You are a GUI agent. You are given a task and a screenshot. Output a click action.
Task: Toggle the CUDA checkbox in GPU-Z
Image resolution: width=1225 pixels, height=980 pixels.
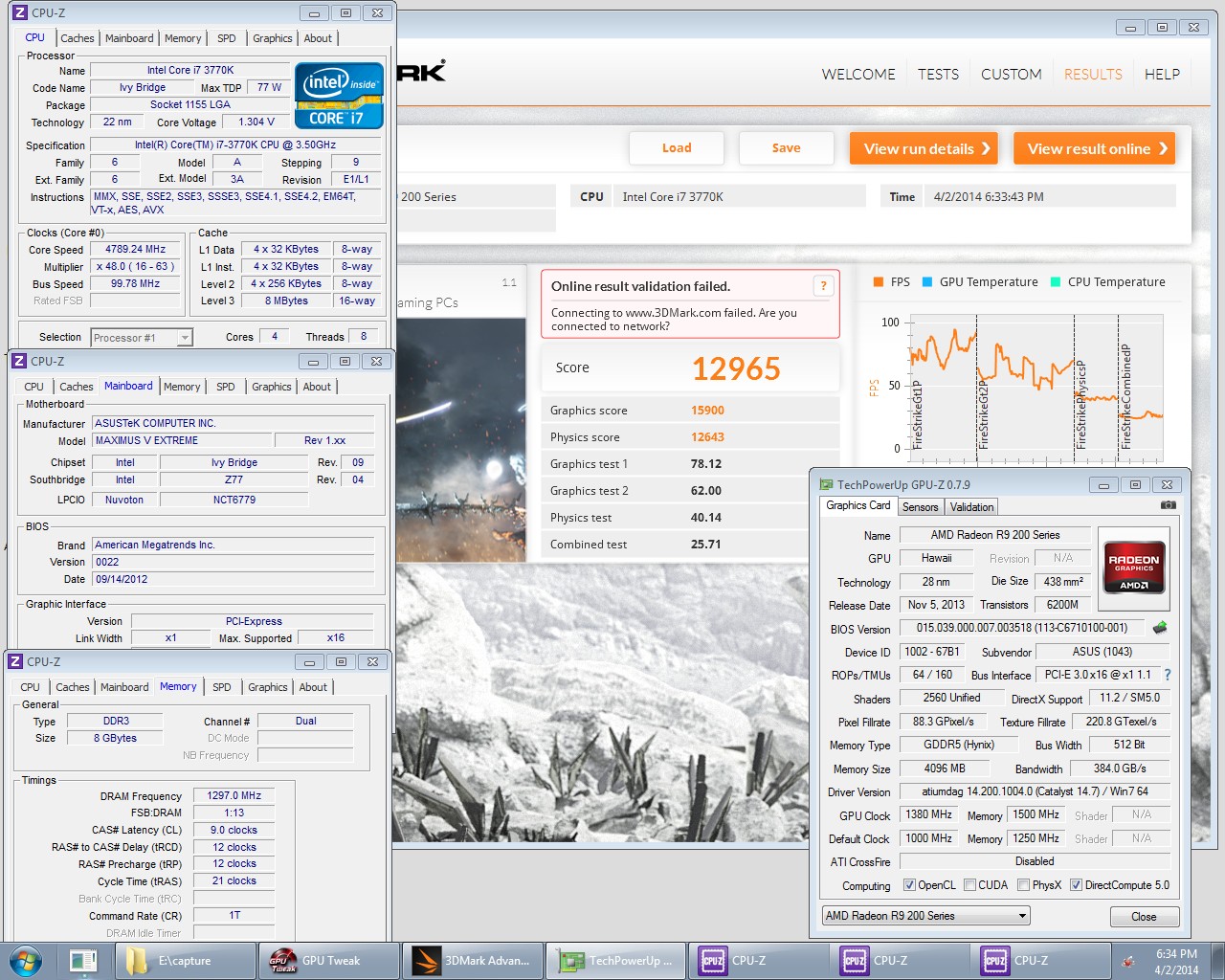click(x=970, y=885)
